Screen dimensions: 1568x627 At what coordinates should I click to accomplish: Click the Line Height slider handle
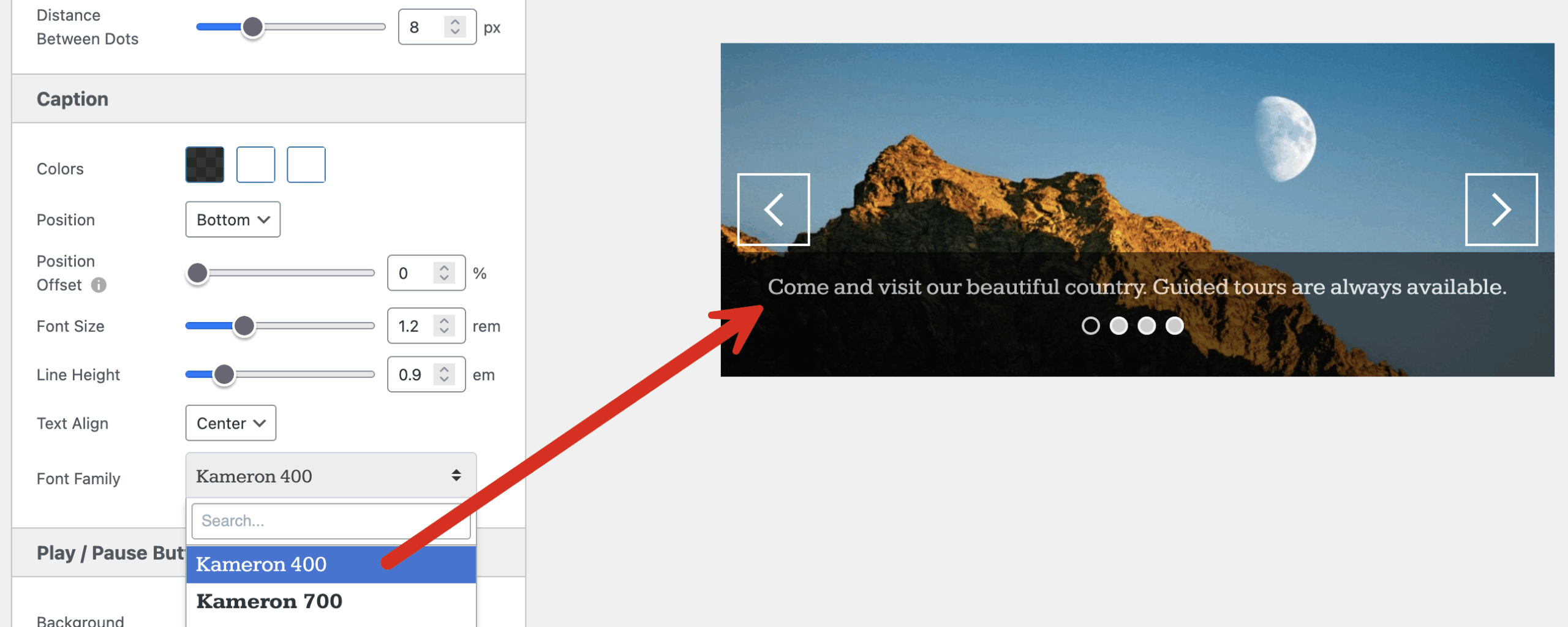tap(224, 375)
